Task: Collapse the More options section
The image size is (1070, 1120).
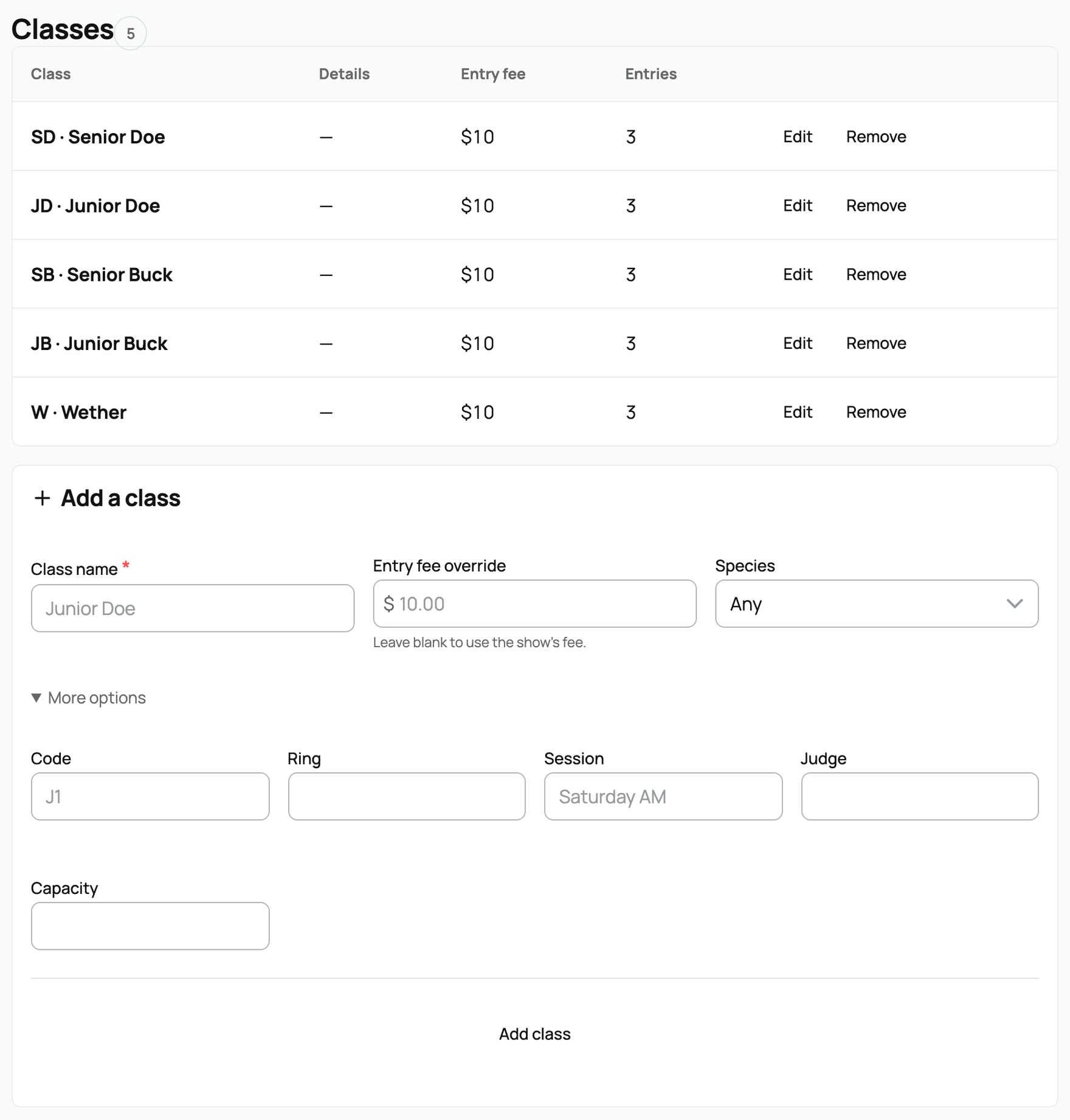Action: tap(89, 698)
